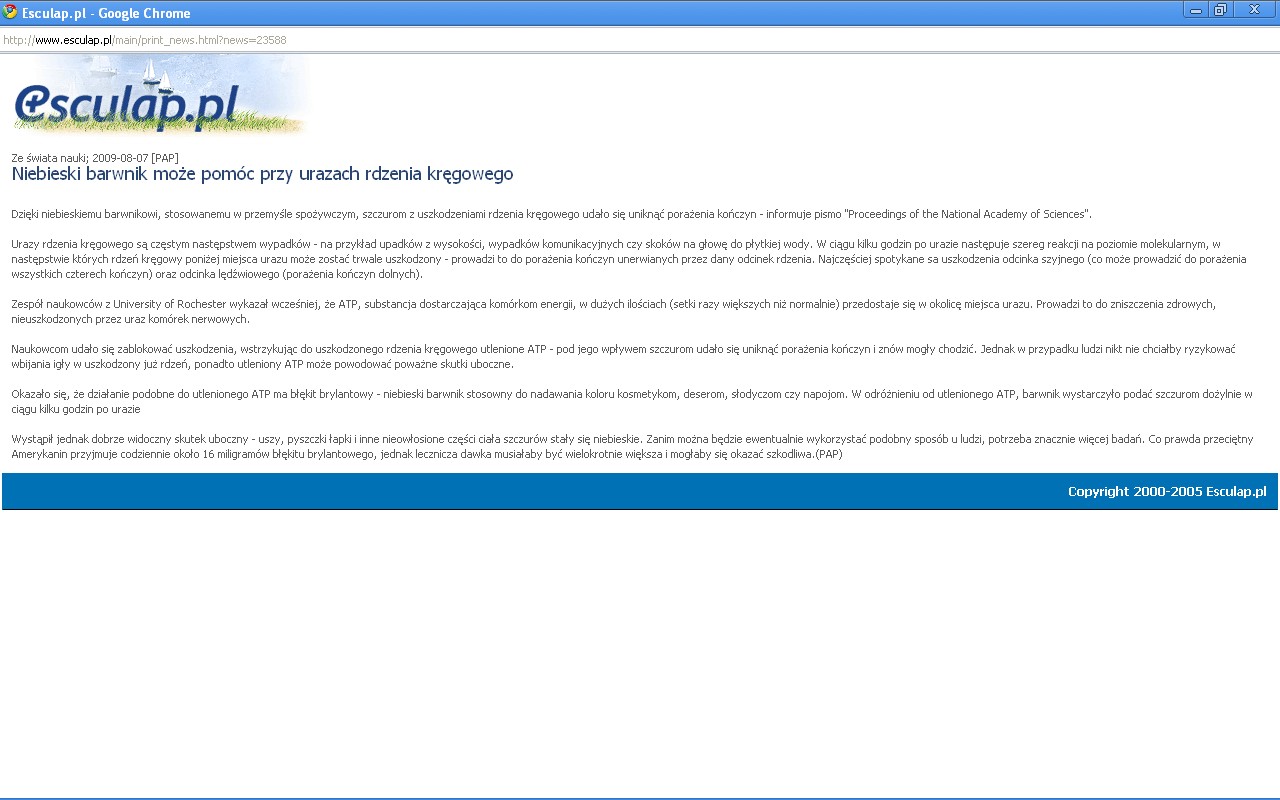Image resolution: width=1280 pixels, height=800 pixels.
Task: Click the paragraph starting 'Dzięki niebieskiemu barwnikowi'
Action: tap(551, 214)
